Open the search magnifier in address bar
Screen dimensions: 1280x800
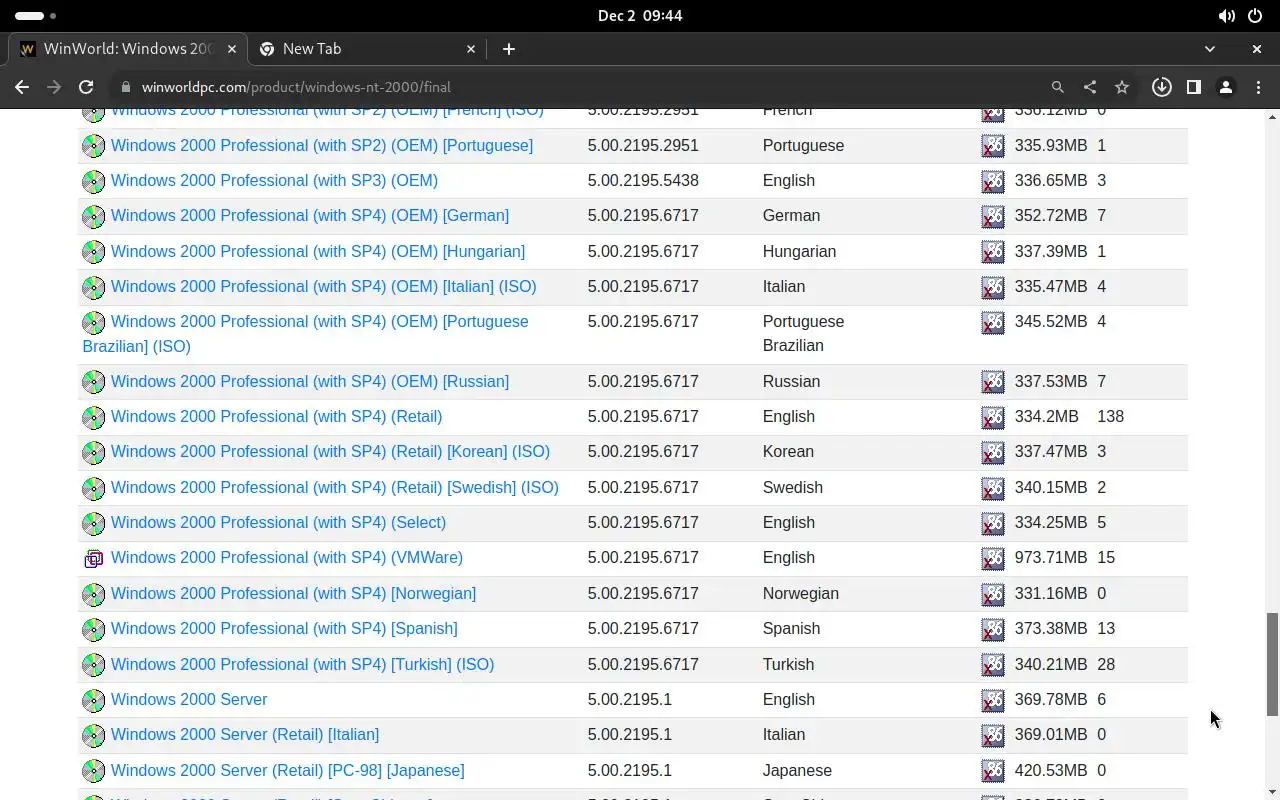(1057, 87)
